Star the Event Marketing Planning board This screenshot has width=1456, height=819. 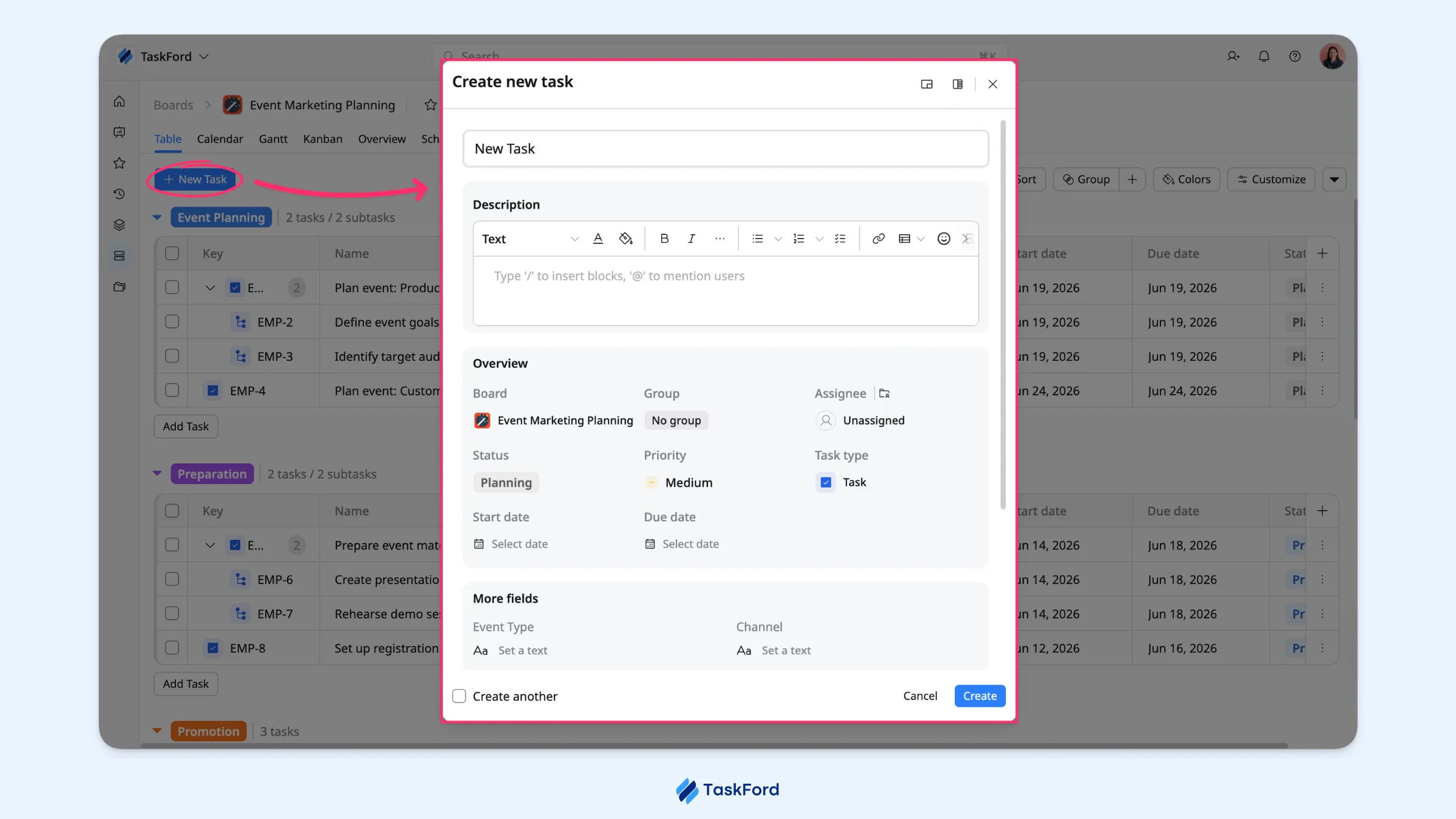[x=430, y=105]
